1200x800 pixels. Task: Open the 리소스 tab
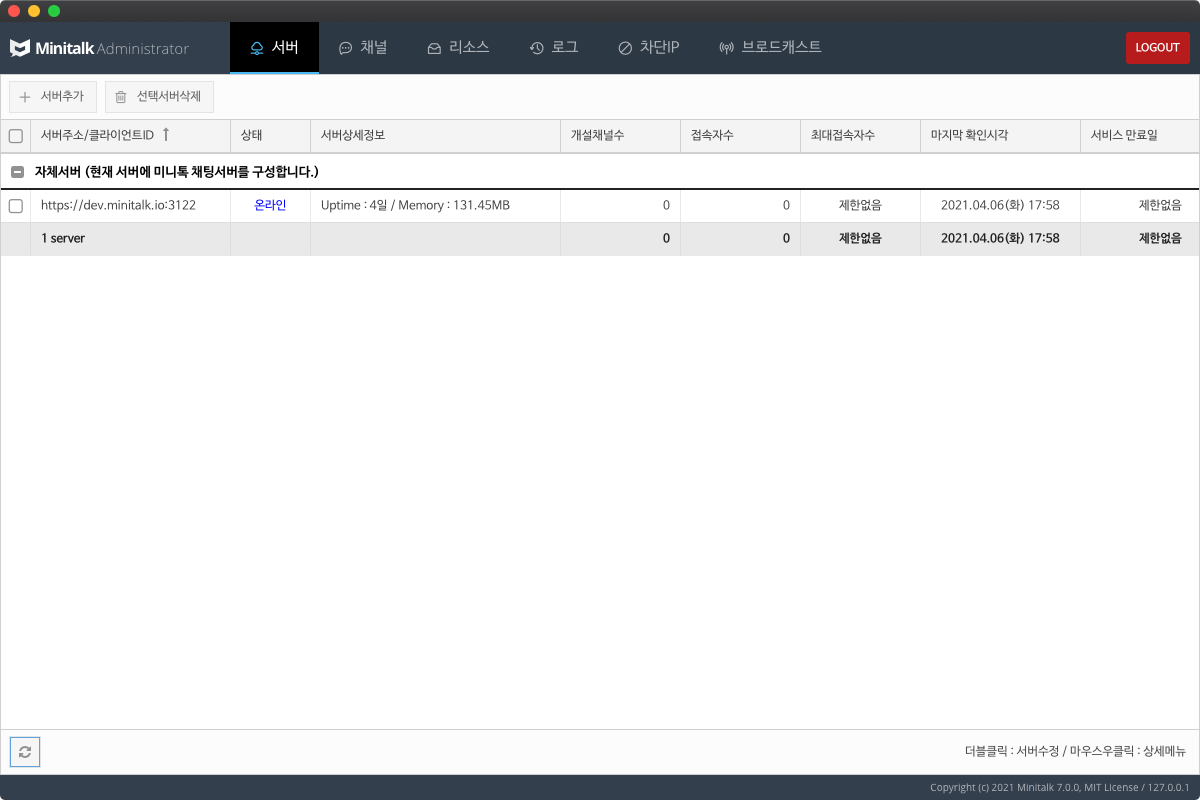(458, 48)
